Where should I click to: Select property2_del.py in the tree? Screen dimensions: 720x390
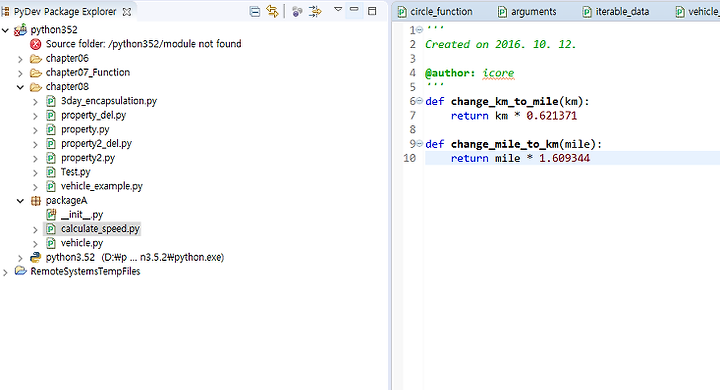pos(96,144)
